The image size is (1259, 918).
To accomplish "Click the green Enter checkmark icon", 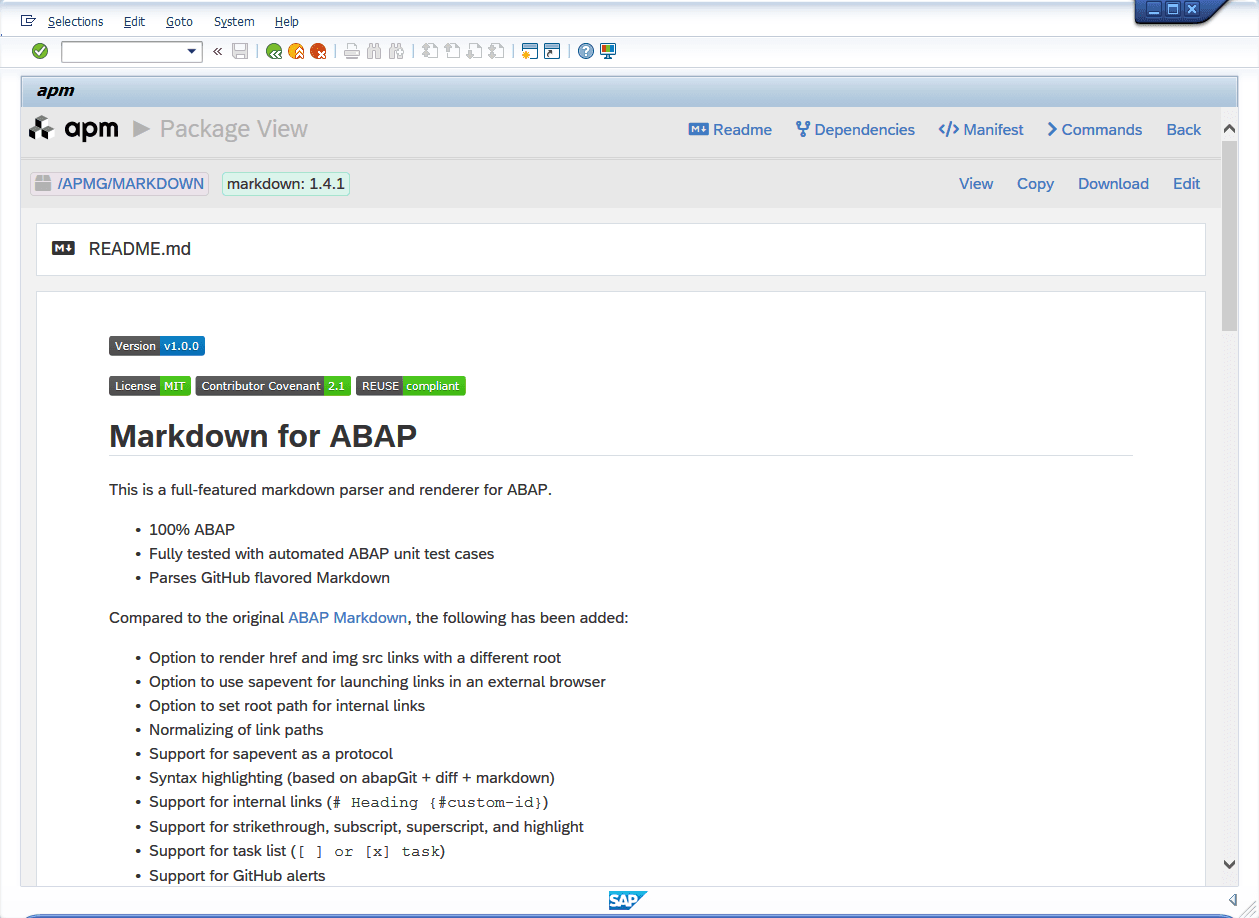I will [40, 51].
